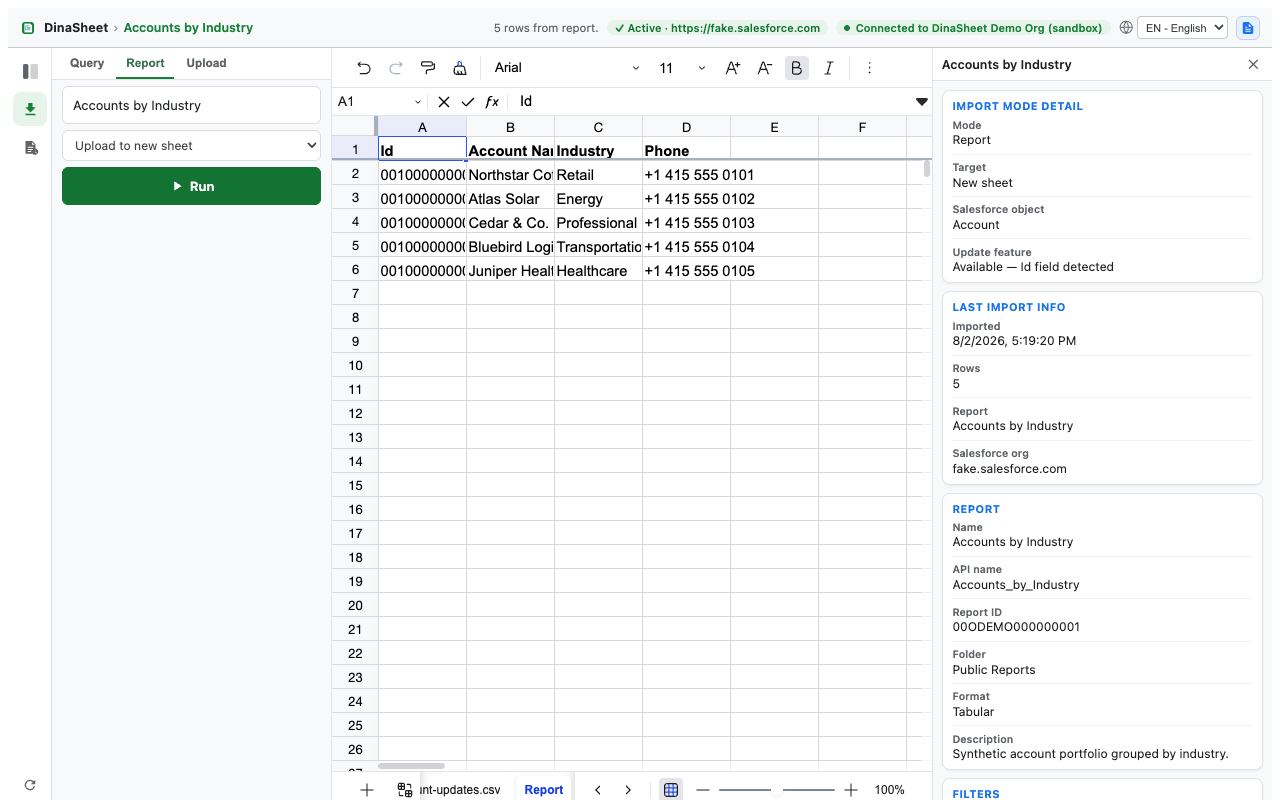Expand the formula bar
1280x800 pixels.
point(922,102)
